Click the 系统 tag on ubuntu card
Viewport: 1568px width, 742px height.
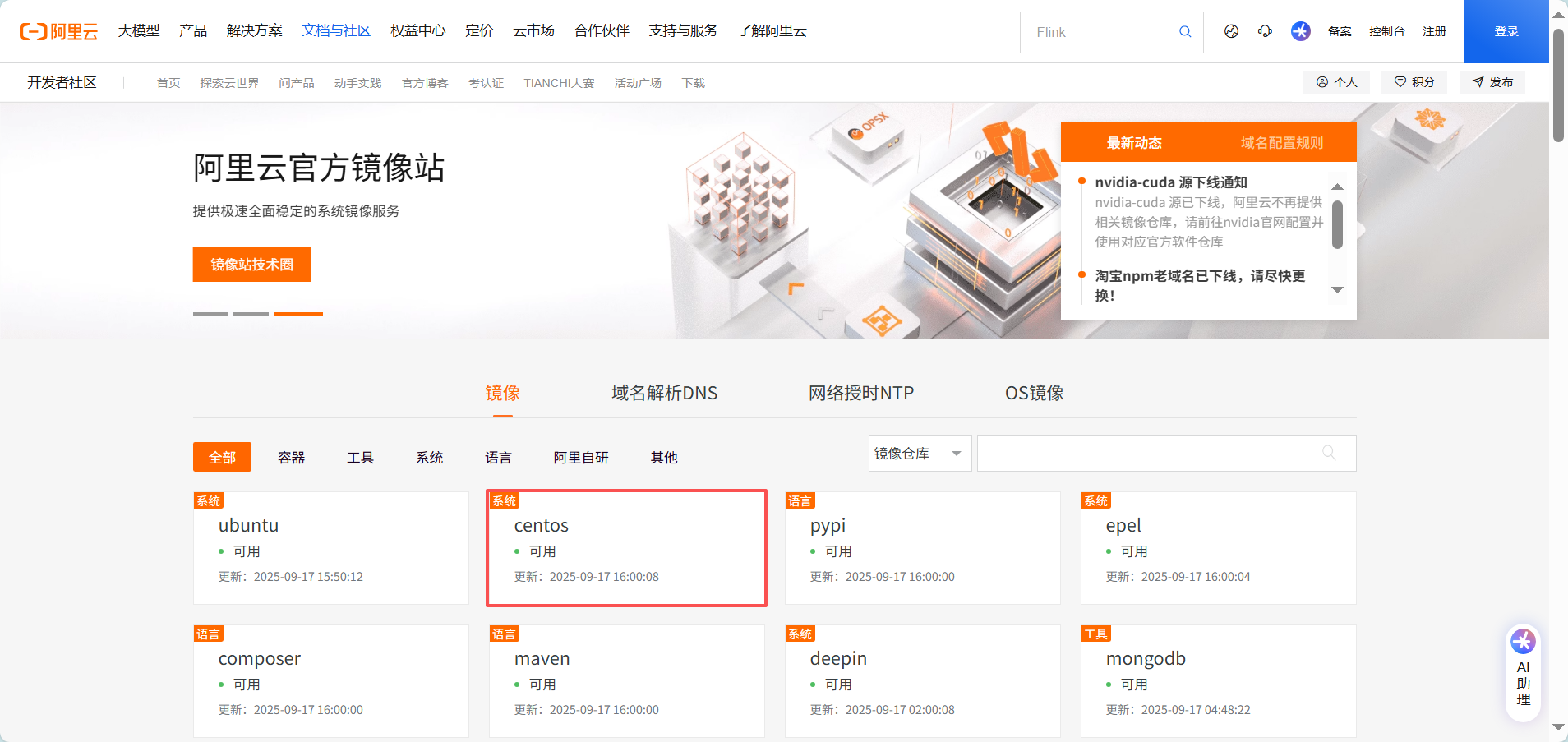pyautogui.click(x=208, y=500)
